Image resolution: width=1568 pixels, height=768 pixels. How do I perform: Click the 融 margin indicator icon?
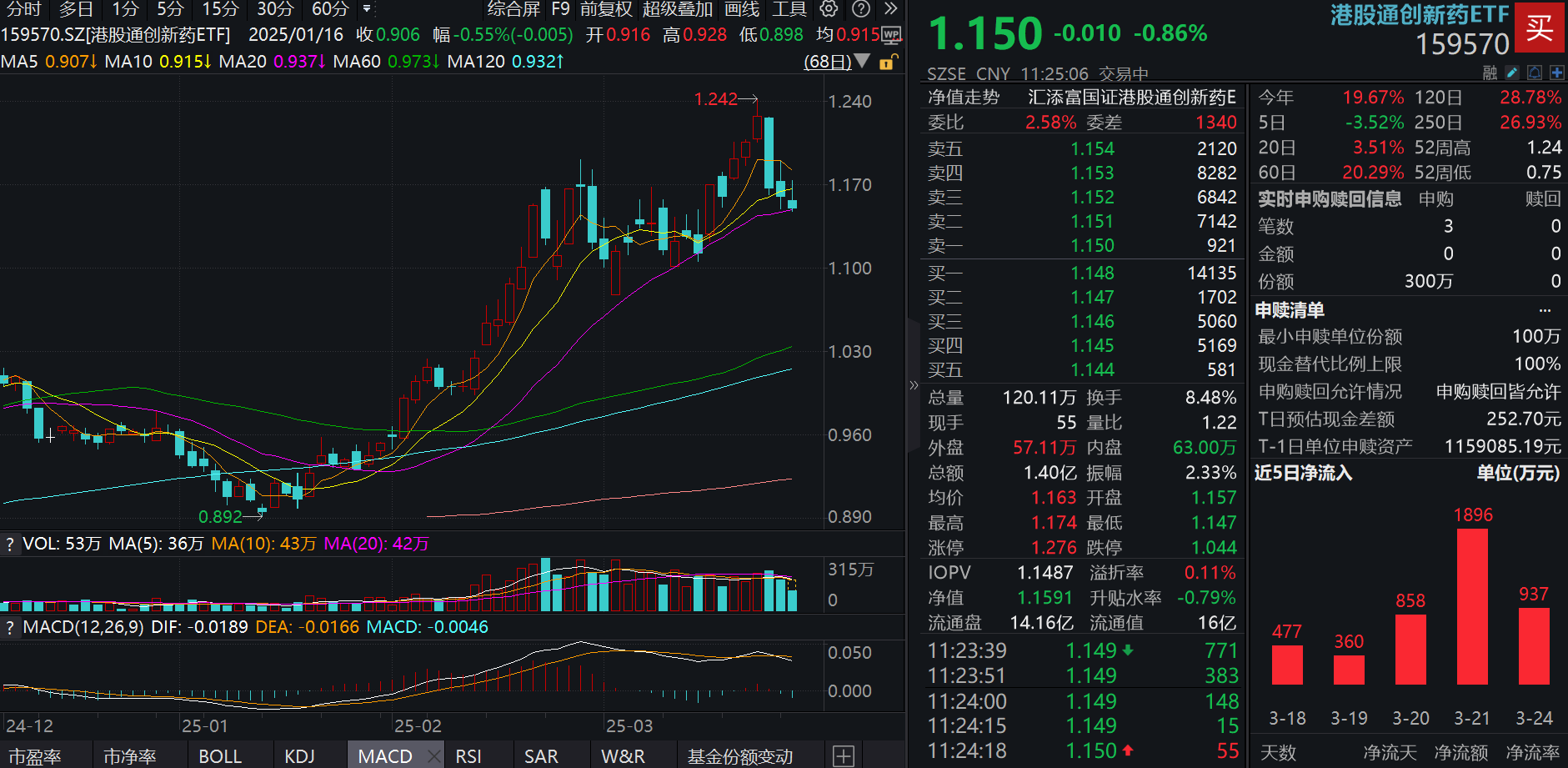point(1490,73)
